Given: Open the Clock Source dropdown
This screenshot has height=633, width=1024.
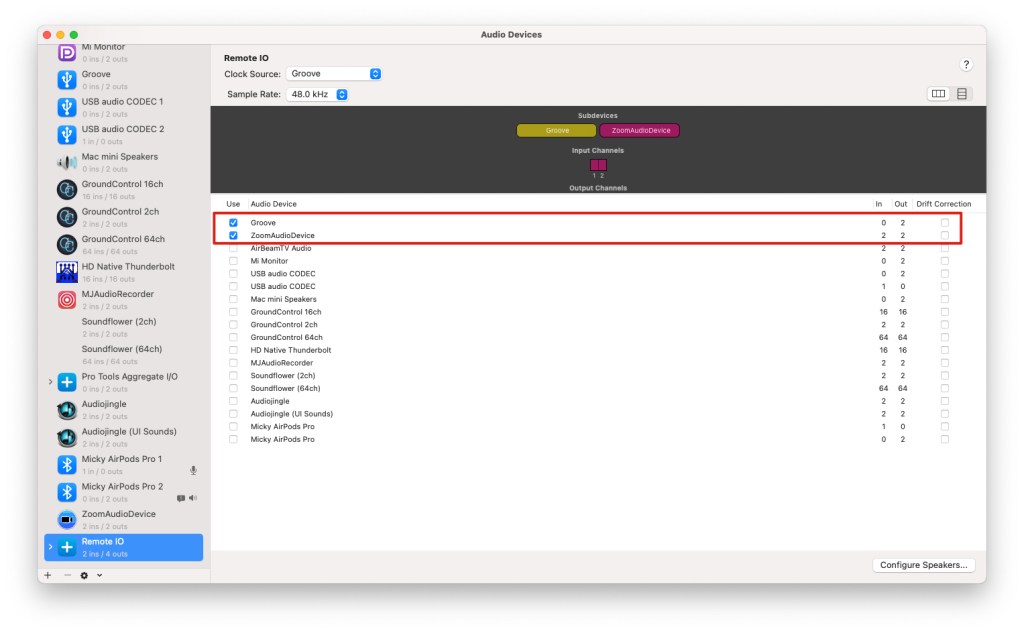Looking at the screenshot, I should (334, 74).
